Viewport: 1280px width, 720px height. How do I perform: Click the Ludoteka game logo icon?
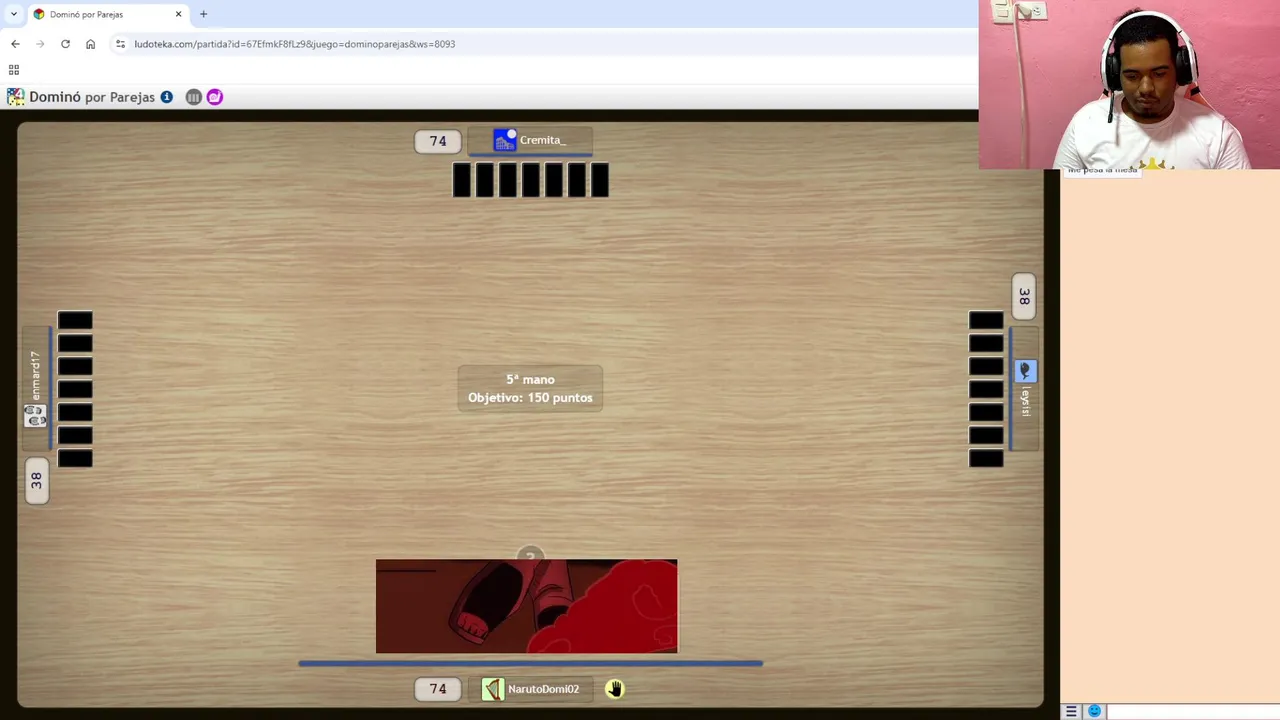tap(15, 97)
